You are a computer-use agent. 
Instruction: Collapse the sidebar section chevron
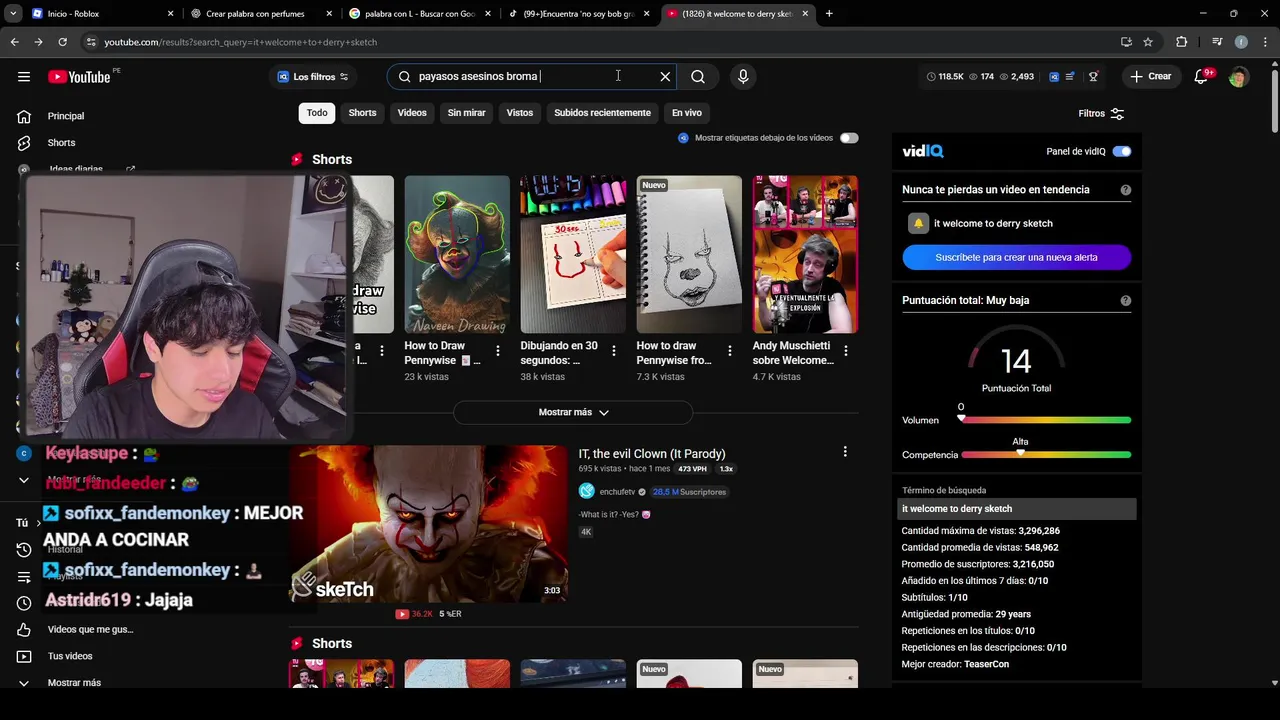click(x=24, y=480)
